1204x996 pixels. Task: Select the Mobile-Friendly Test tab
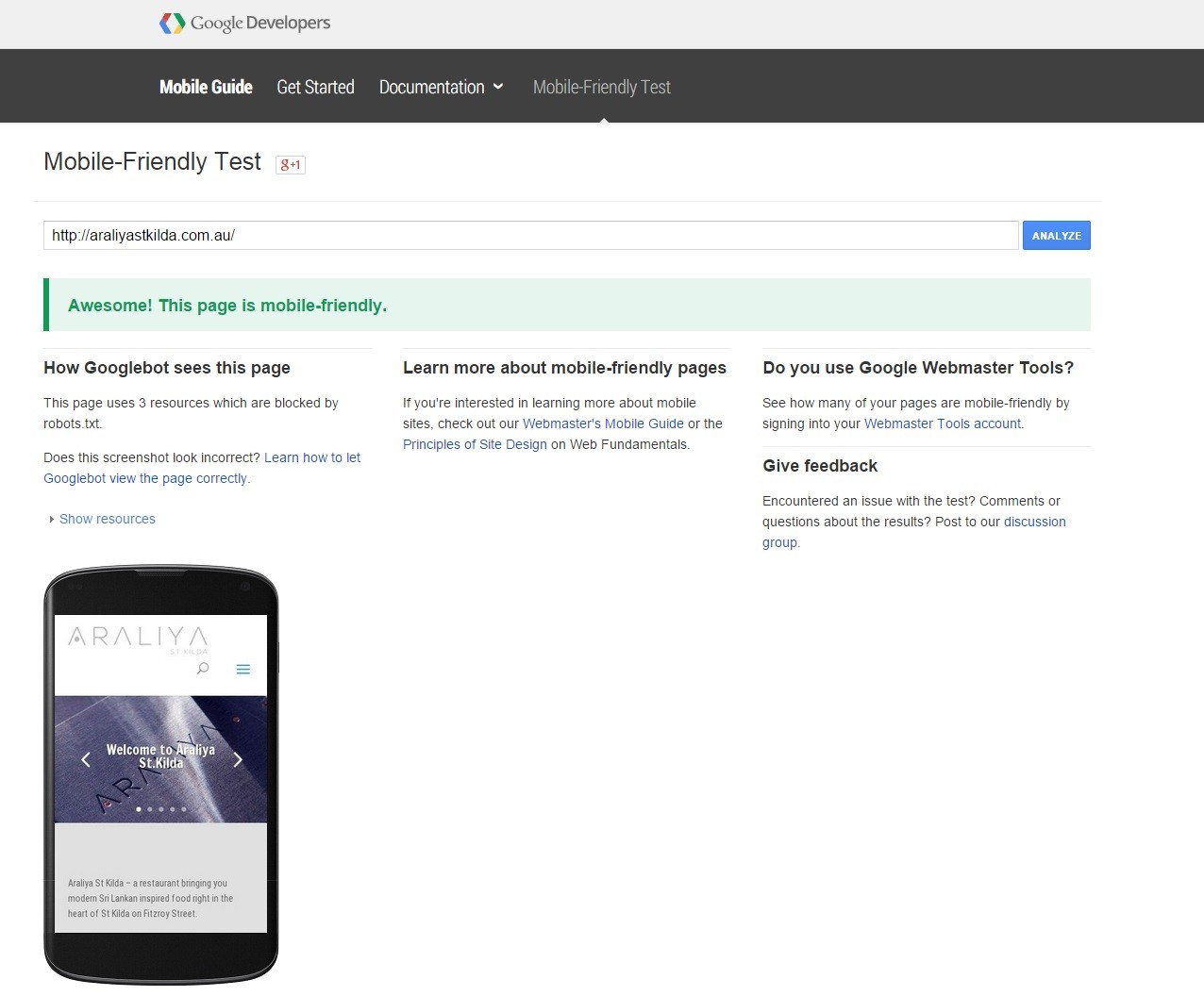click(x=602, y=87)
